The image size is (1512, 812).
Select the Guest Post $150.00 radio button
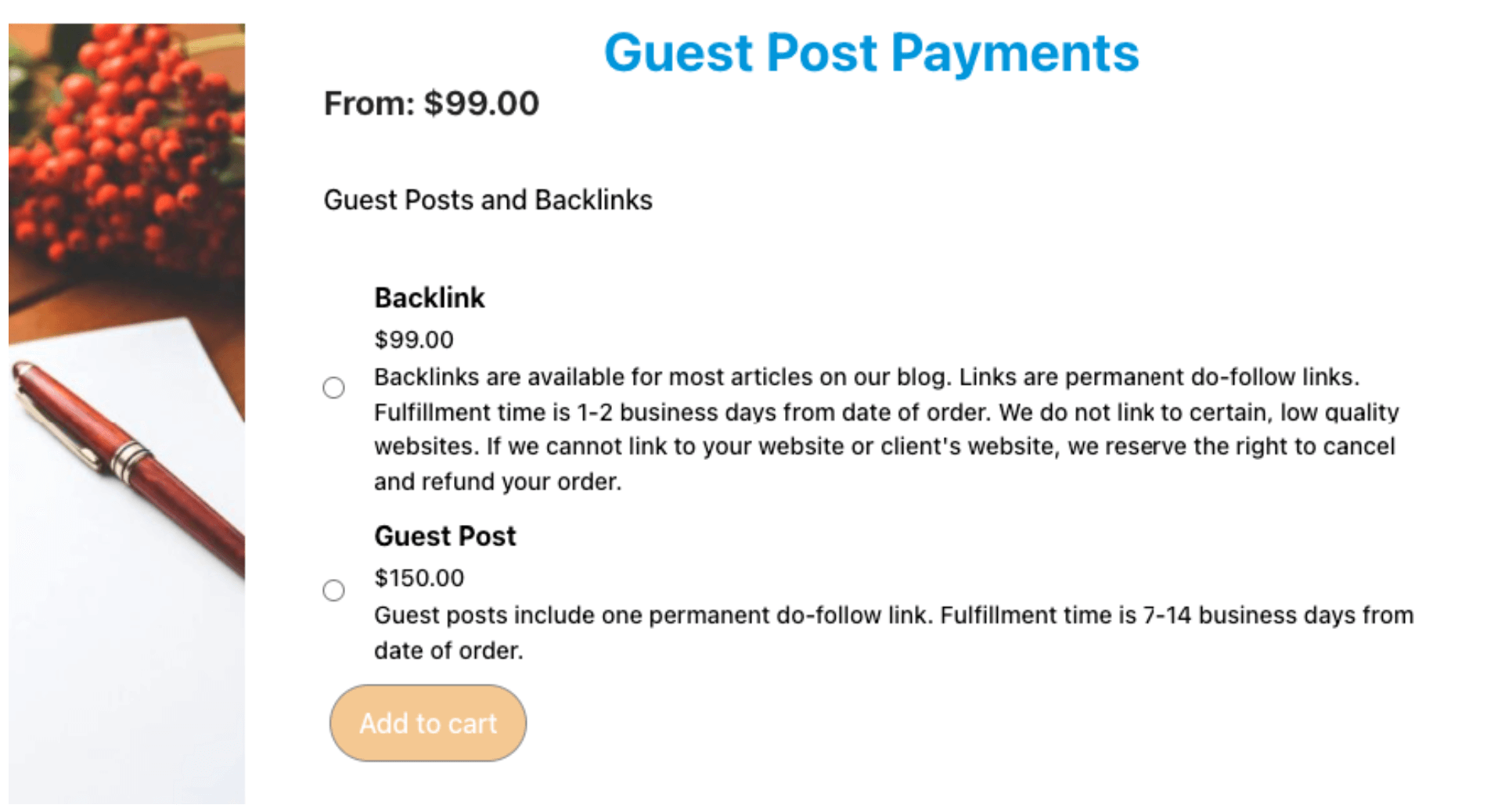click(333, 591)
